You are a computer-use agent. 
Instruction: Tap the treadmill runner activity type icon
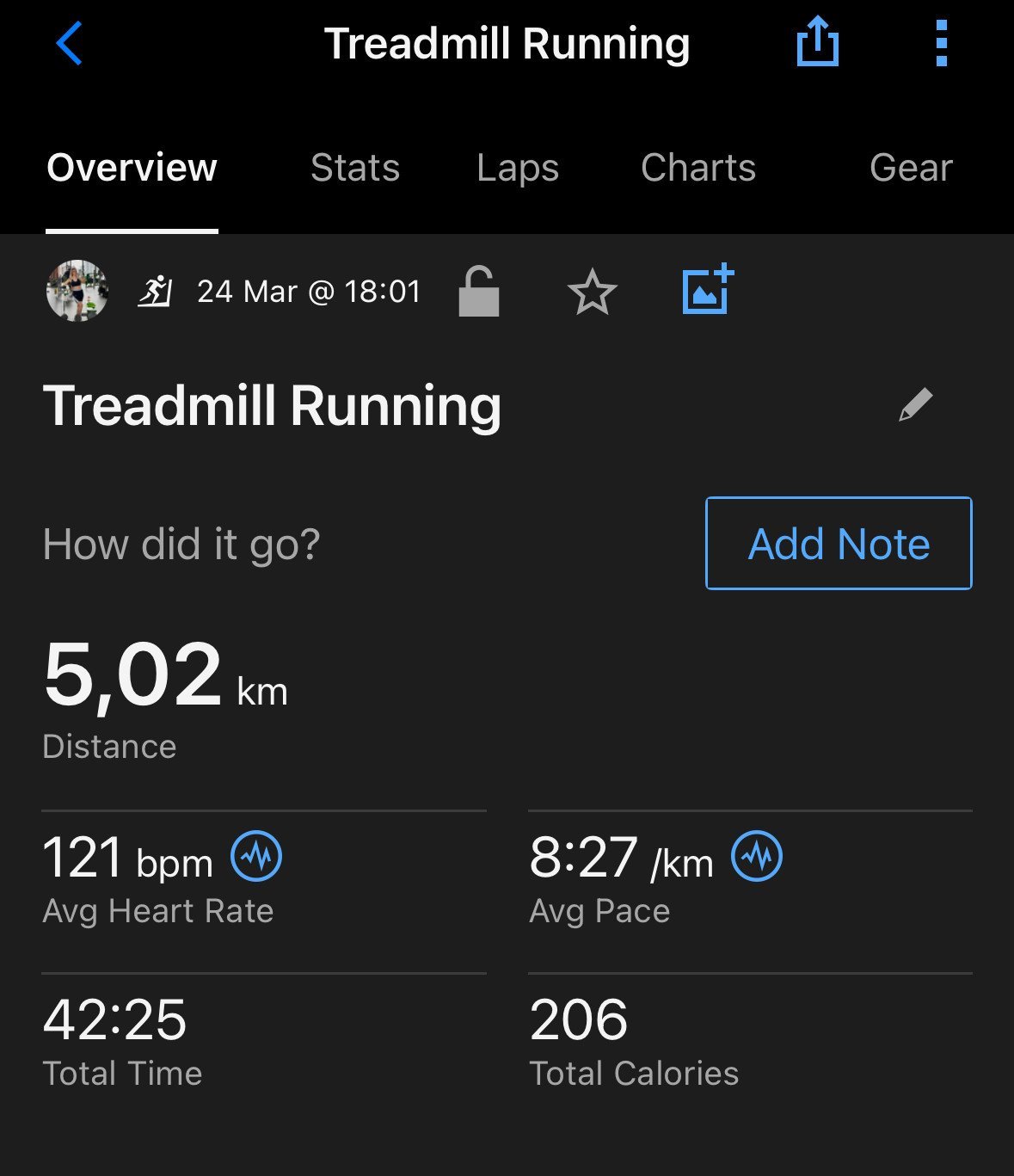click(x=155, y=292)
